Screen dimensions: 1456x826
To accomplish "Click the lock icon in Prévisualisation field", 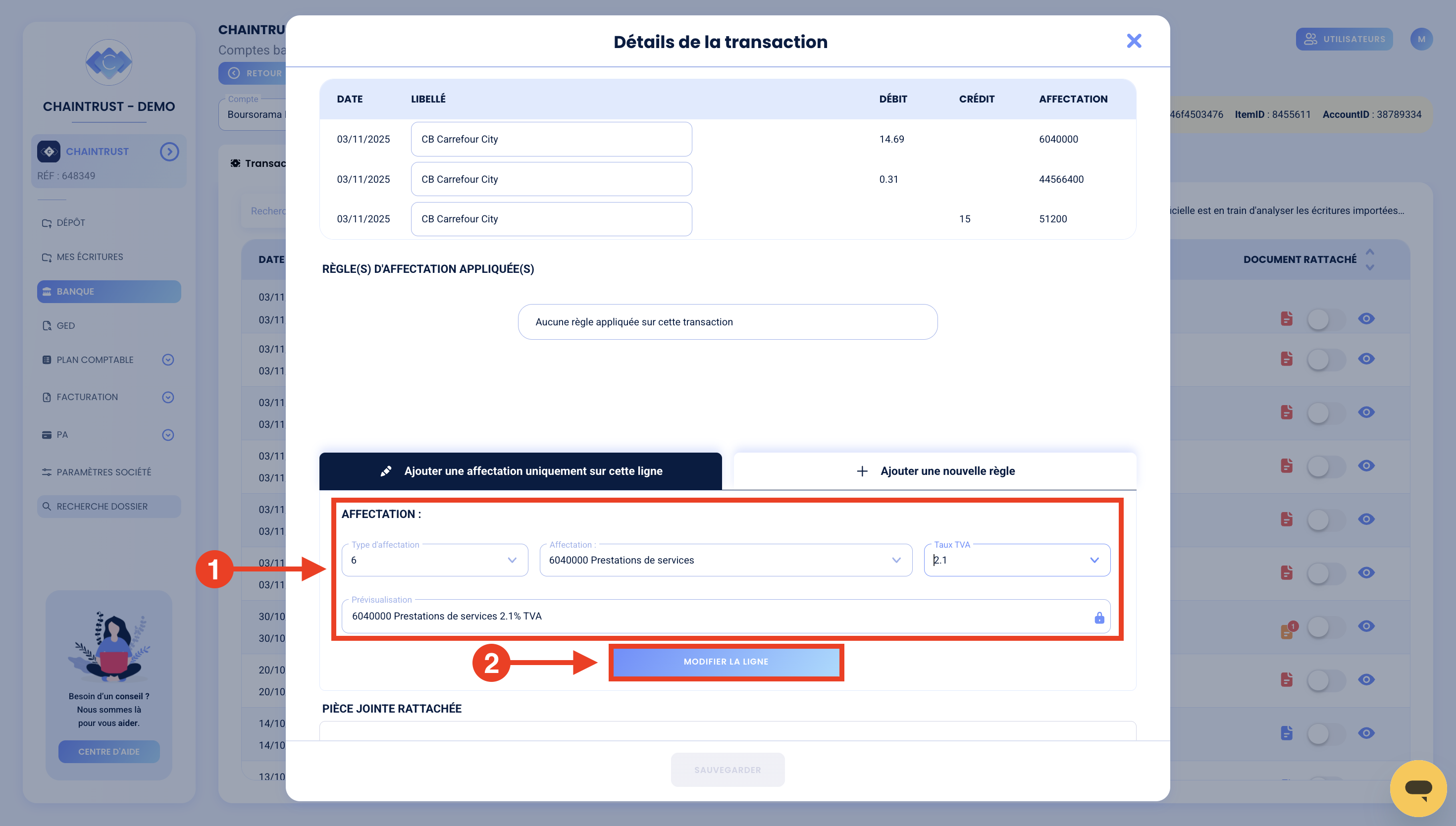I will coord(1099,618).
